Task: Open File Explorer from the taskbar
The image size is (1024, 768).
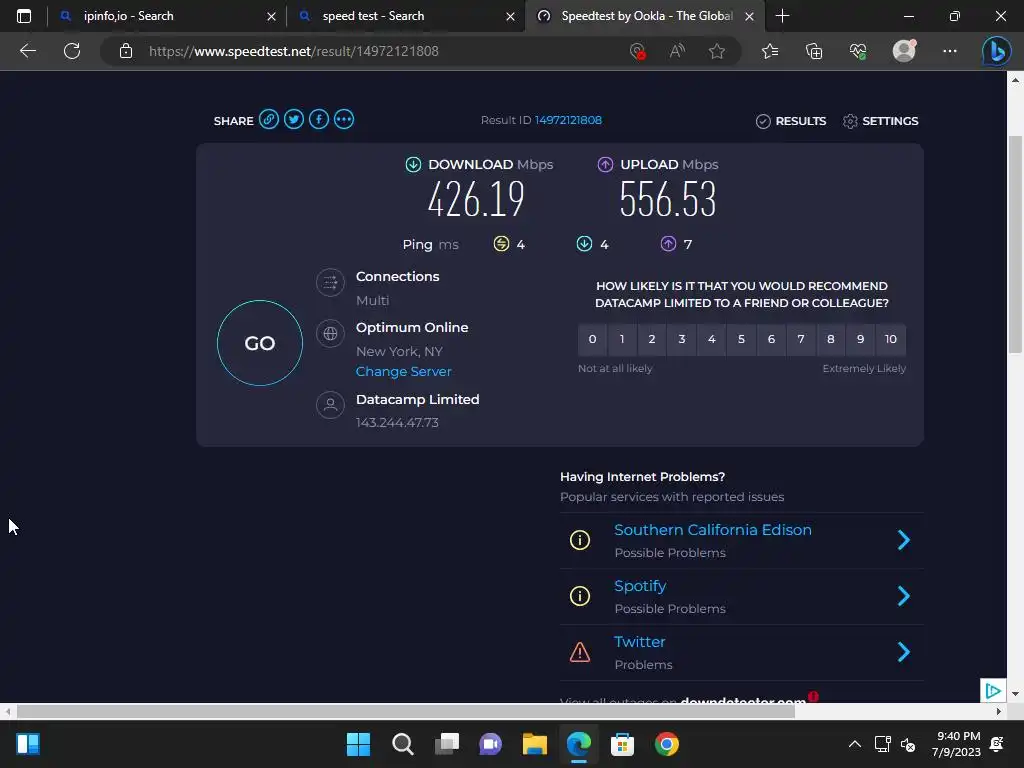Action: (534, 744)
